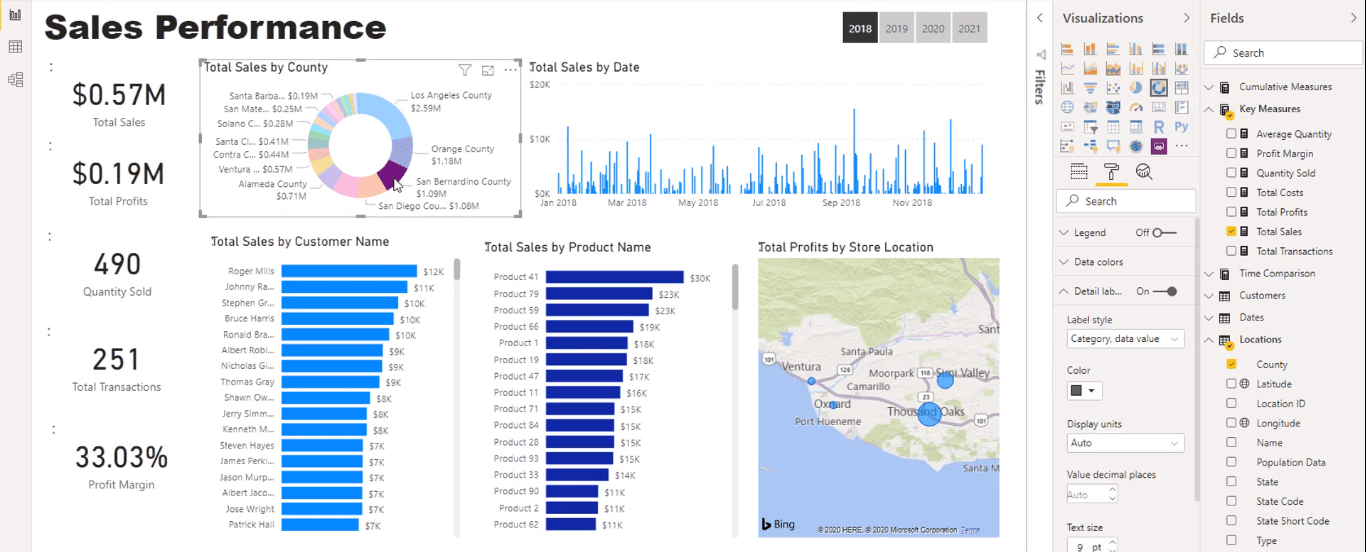Open the Analytics magnifier tab
This screenshot has height=552, width=1366.
pos(1144,172)
